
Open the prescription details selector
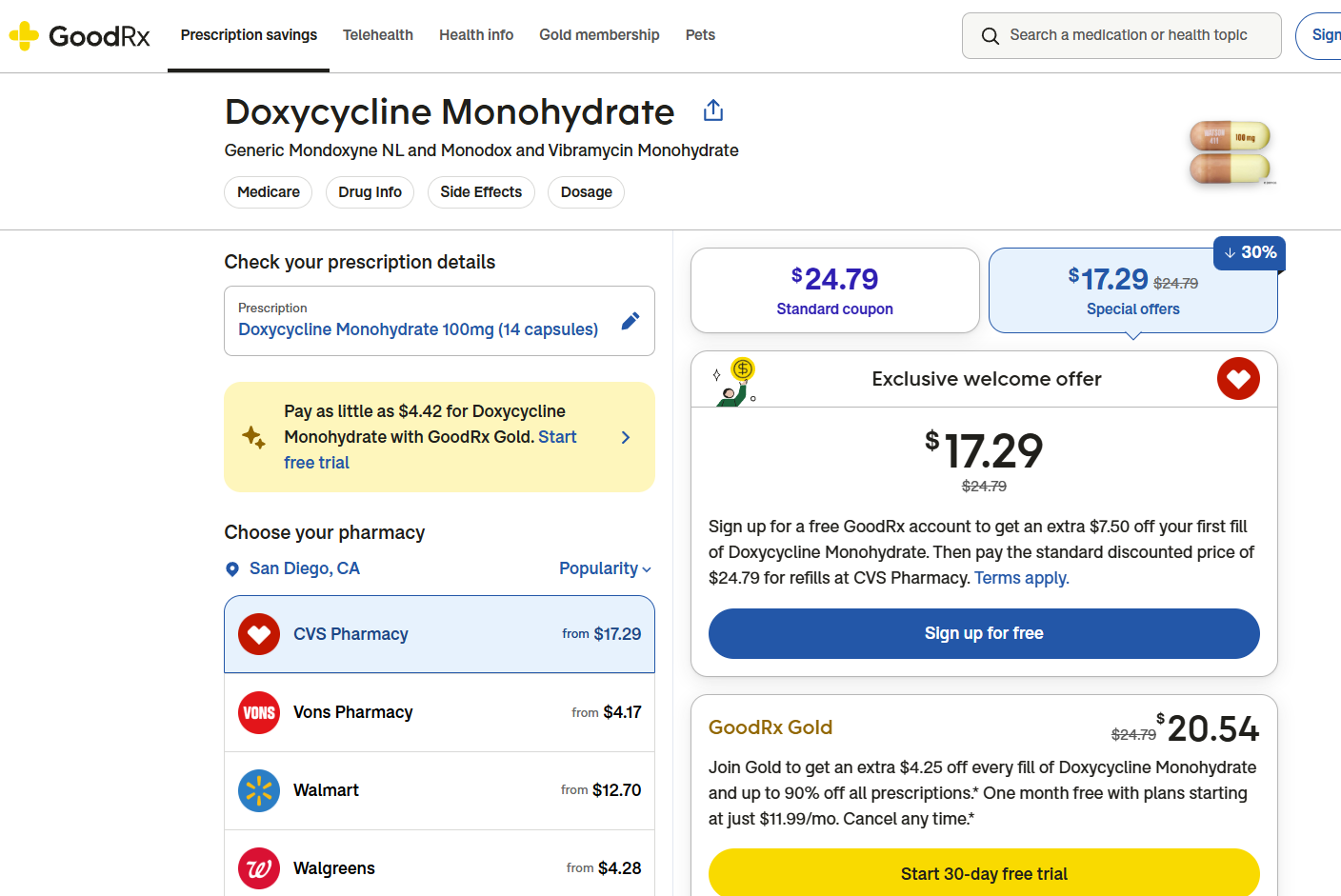tap(439, 321)
